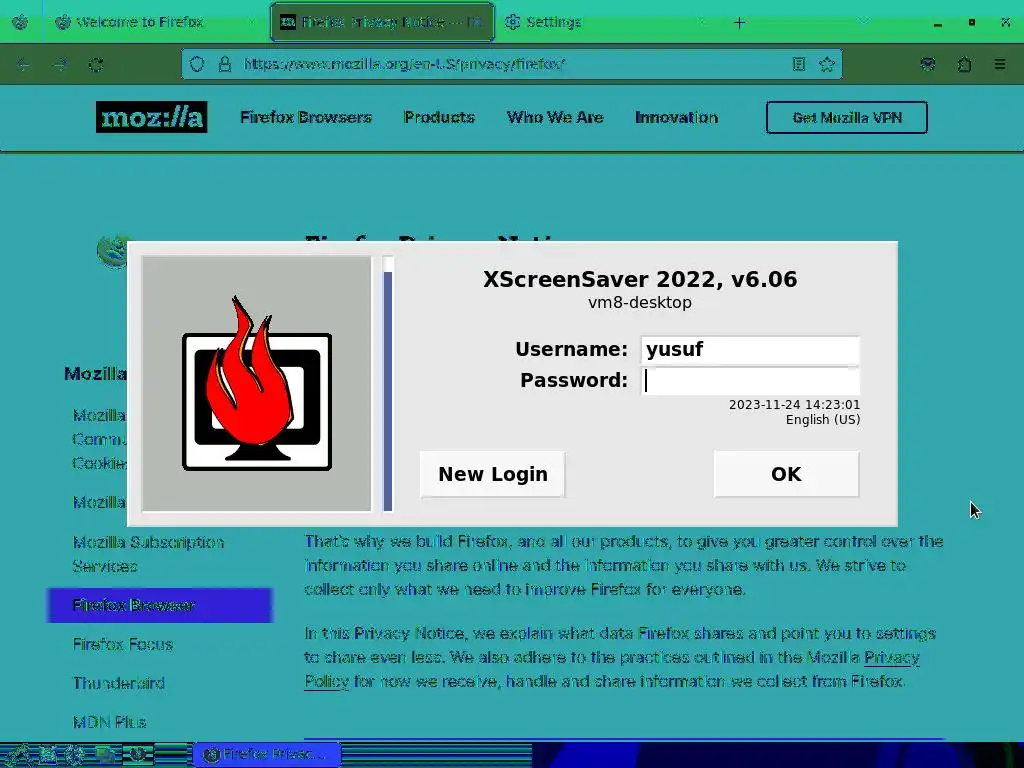Open the Firefox Focus sidebar link
Image resolution: width=1024 pixels, height=768 pixels.
coord(123,645)
